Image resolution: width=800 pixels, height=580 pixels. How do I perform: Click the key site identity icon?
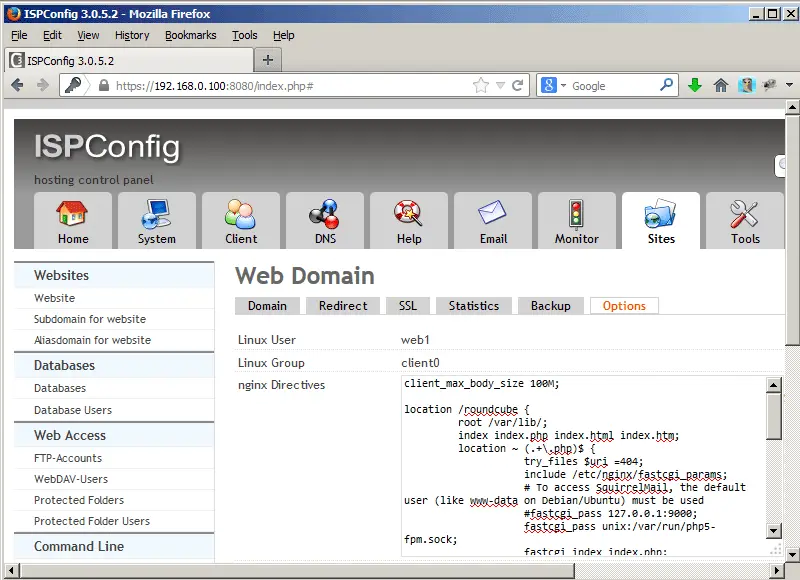click(72, 85)
